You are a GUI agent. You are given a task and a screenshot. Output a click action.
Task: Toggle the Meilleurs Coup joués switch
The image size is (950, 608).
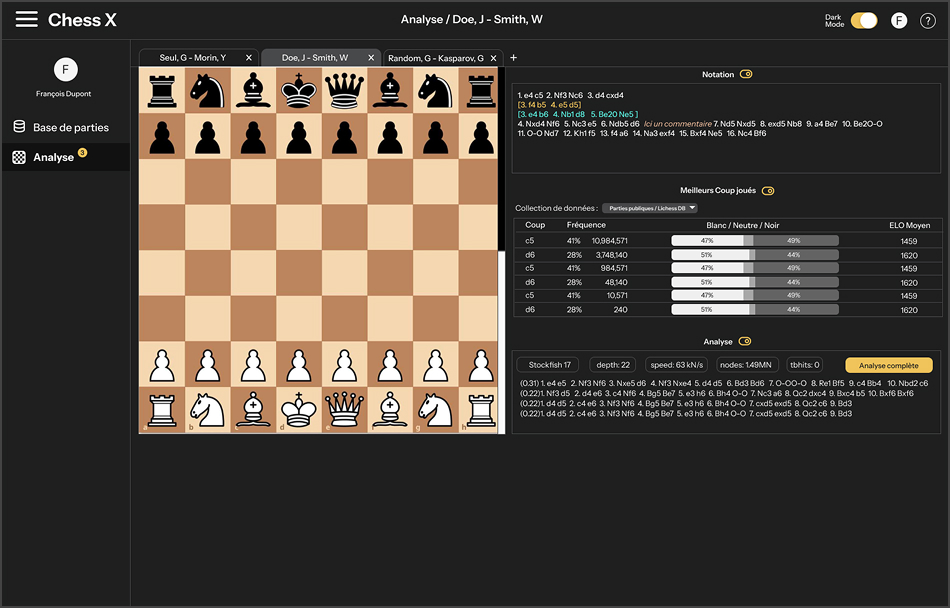click(x=768, y=191)
